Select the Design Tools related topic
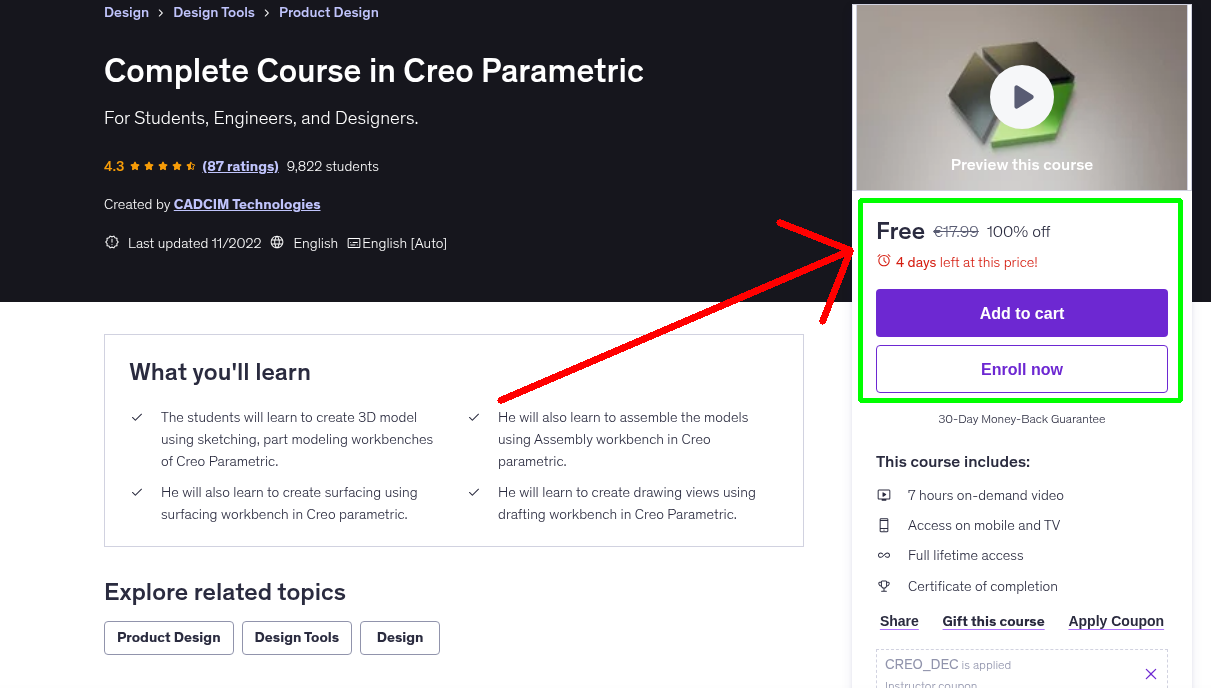This screenshot has height=688, width=1211. click(x=296, y=637)
